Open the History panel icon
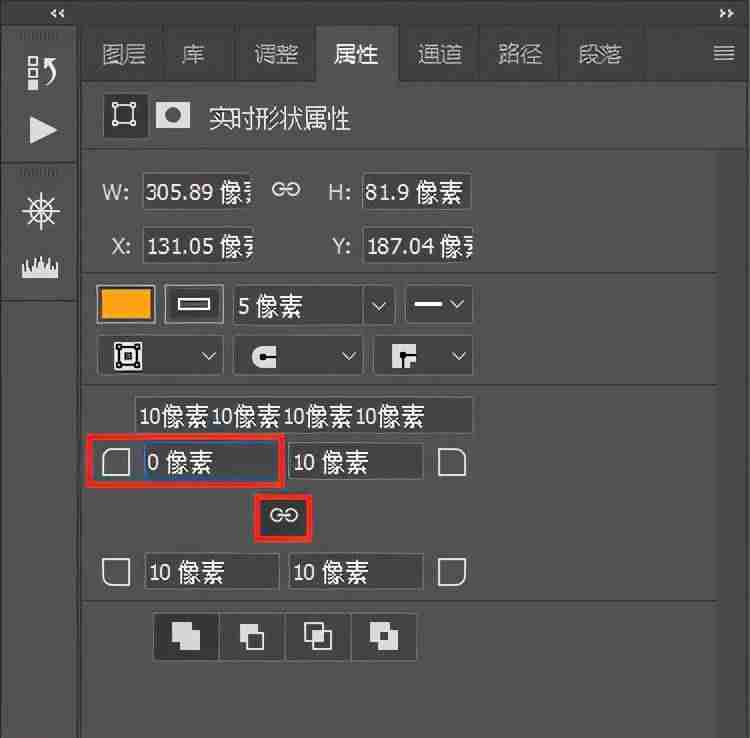The image size is (750, 738). (x=41, y=73)
